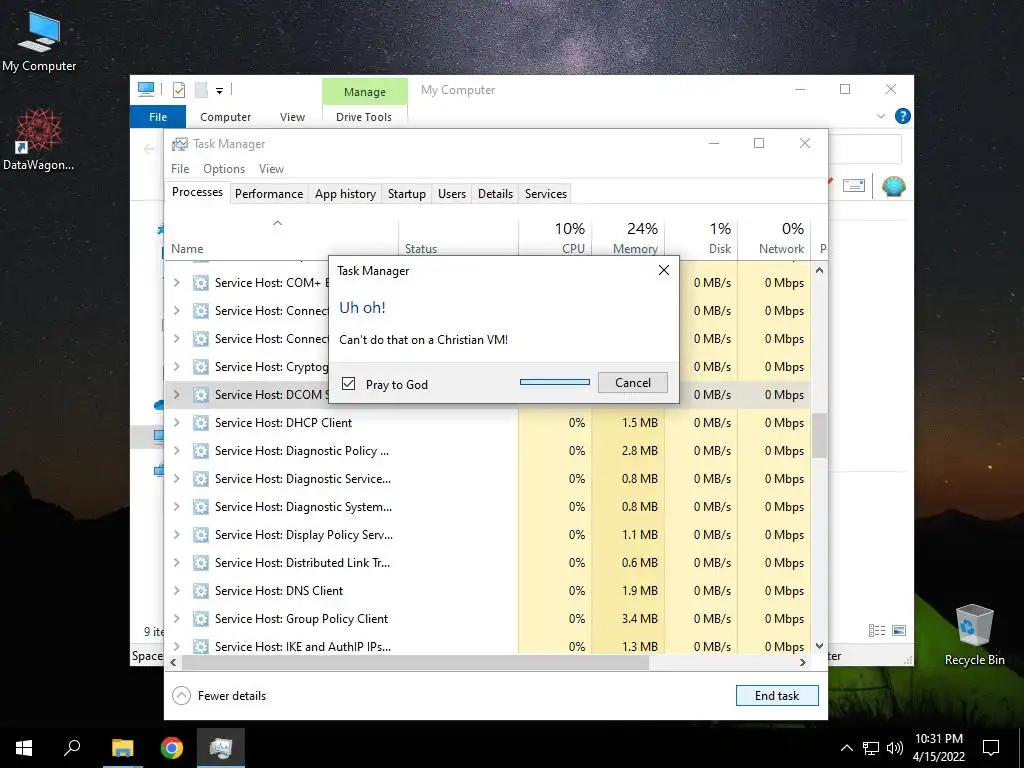The image size is (1024, 768).
Task: Click the process list scroll down arrow
Action: [820, 646]
